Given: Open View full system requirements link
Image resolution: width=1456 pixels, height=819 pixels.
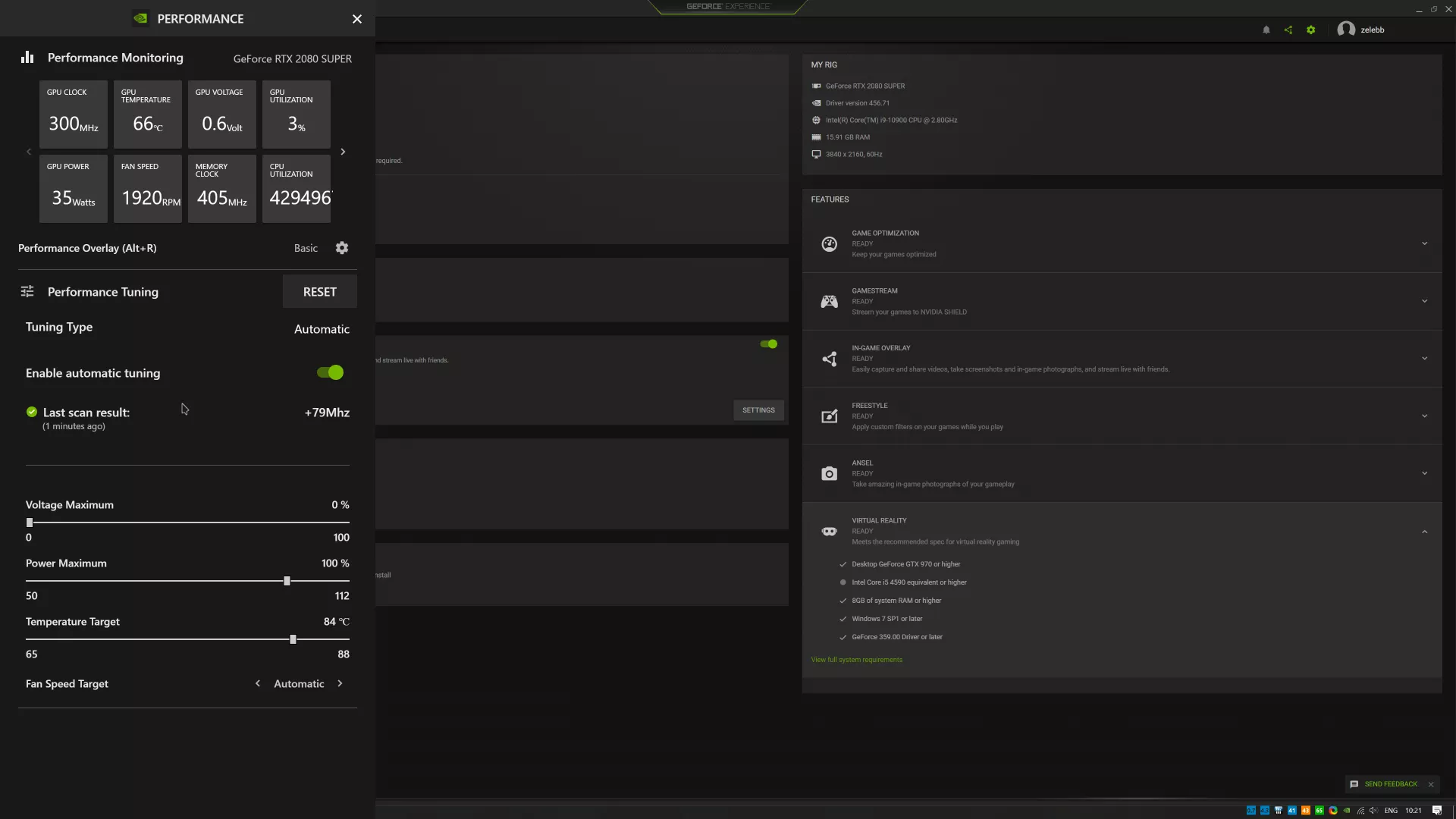Looking at the screenshot, I should pyautogui.click(x=857, y=660).
